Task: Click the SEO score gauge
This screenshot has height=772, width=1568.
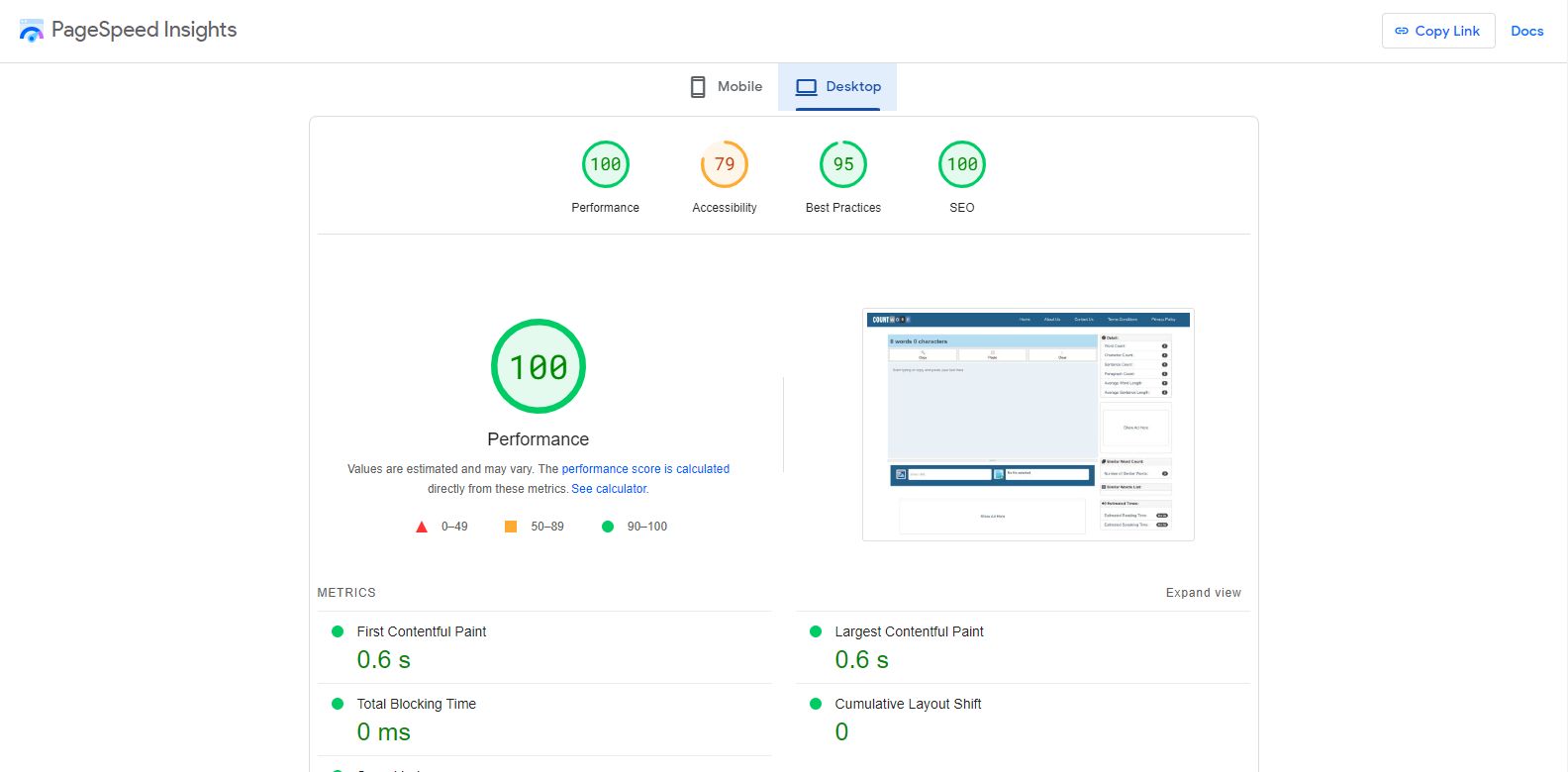Action: 962,165
